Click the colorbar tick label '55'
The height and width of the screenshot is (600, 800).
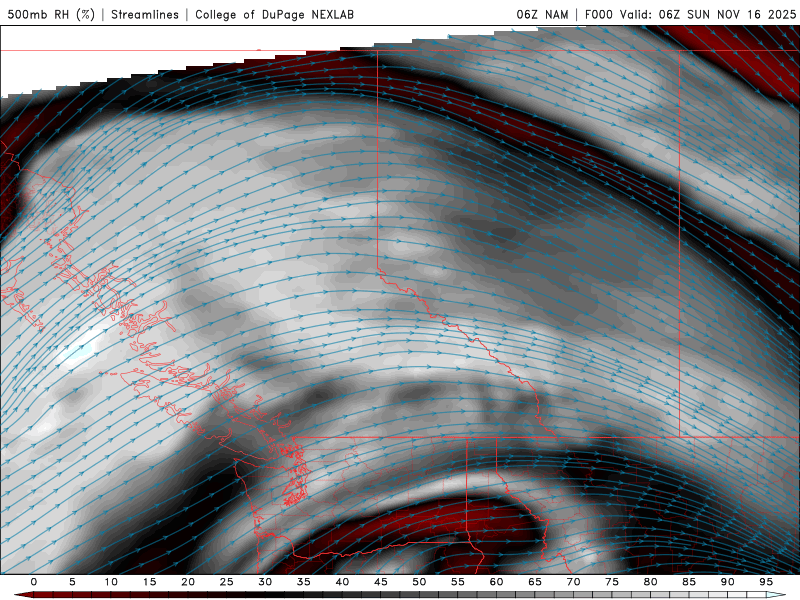pyautogui.click(x=458, y=582)
